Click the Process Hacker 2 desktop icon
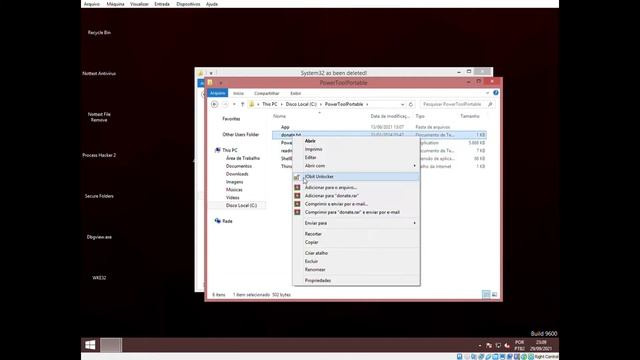Viewport: 640px width, 360px height. [x=99, y=155]
